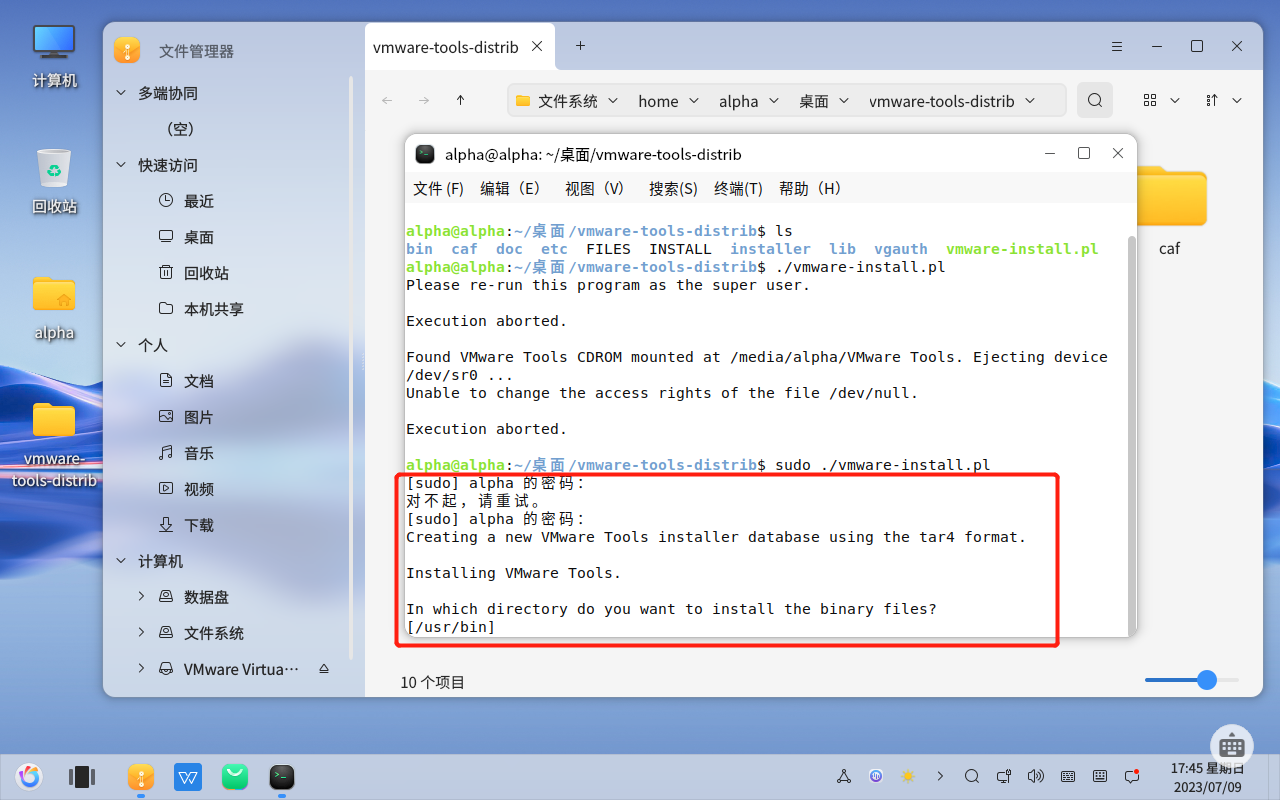Image resolution: width=1280 pixels, height=800 pixels.
Task: Open 文档 in the sidebar
Action: click(198, 381)
